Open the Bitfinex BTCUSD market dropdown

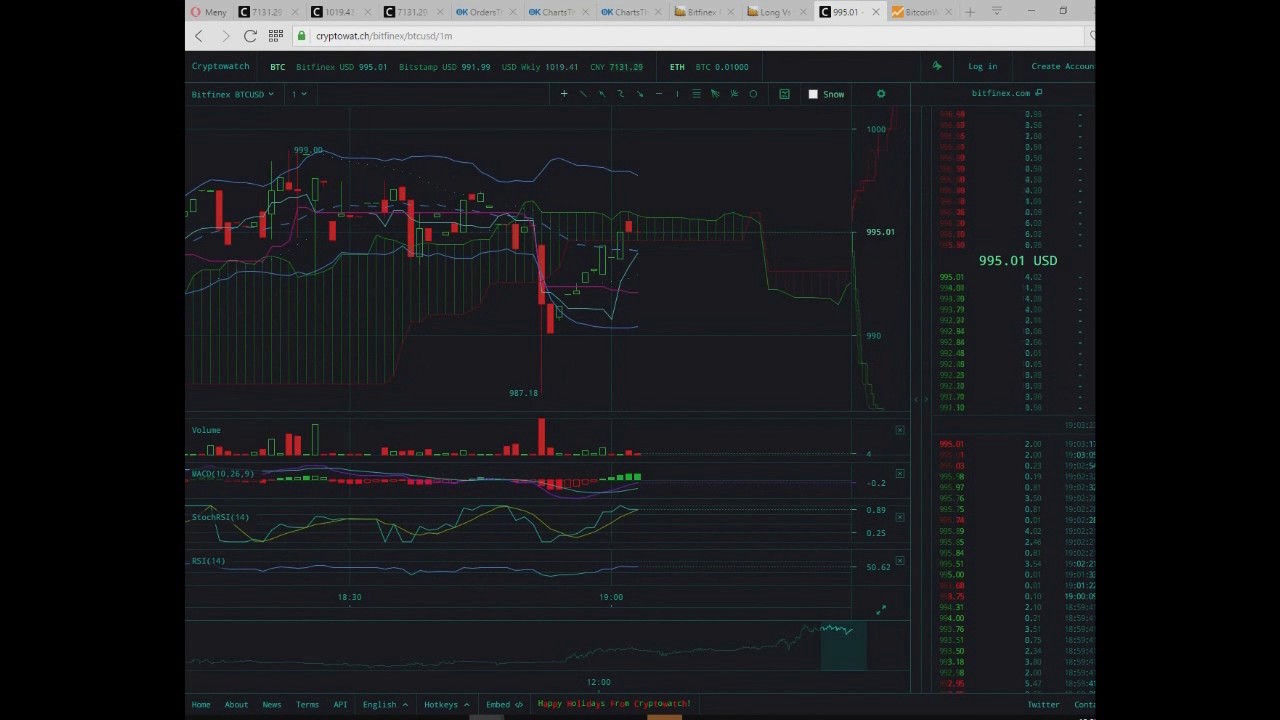tap(232, 94)
